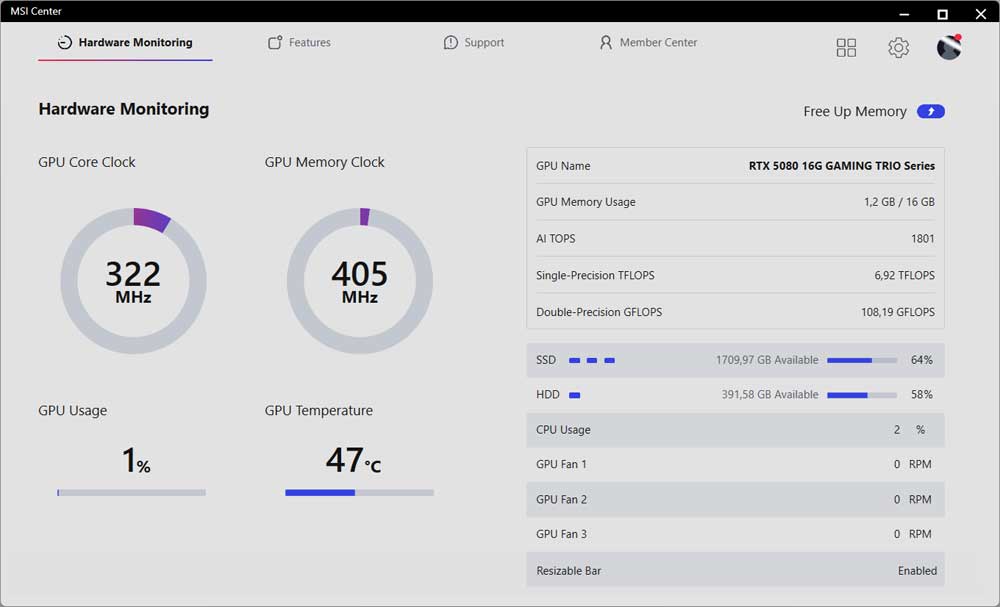The width and height of the screenshot is (1000, 607).
Task: Switch to the Features tab
Action: click(299, 43)
